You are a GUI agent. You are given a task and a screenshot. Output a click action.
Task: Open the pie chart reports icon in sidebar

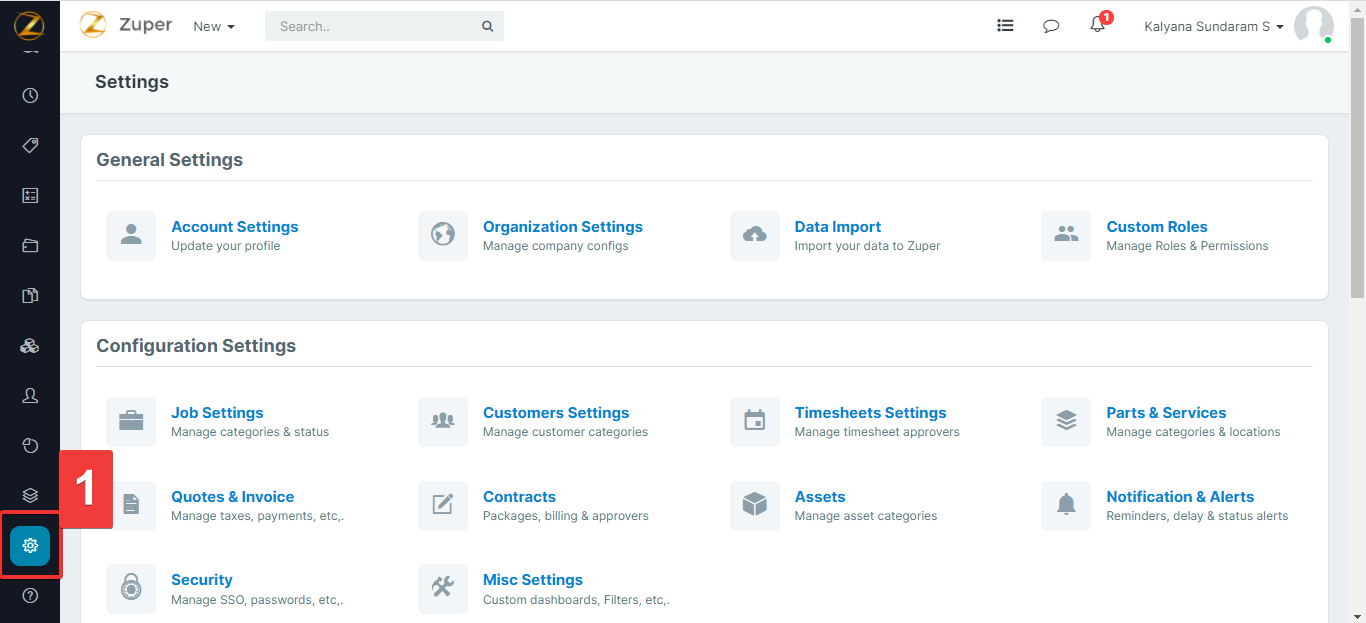tap(30, 446)
